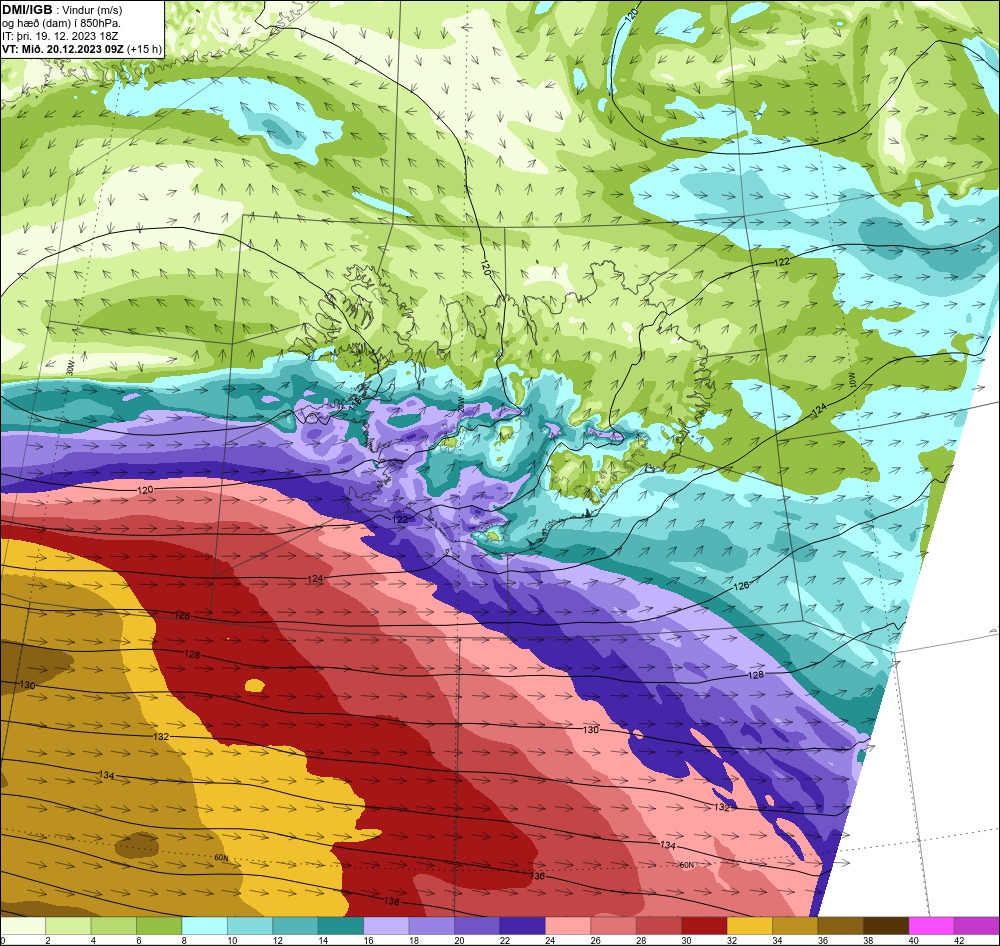Choose the dark red 30–32 m/s legend swatch
Screen dimensions: 1000x946
click(x=704, y=926)
